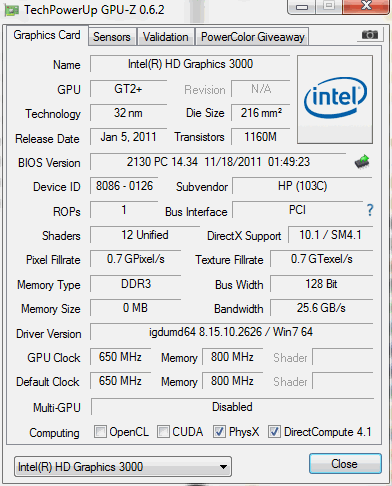The height and width of the screenshot is (486, 392).
Task: Uncheck the PhysX checkbox
Action: (219, 432)
